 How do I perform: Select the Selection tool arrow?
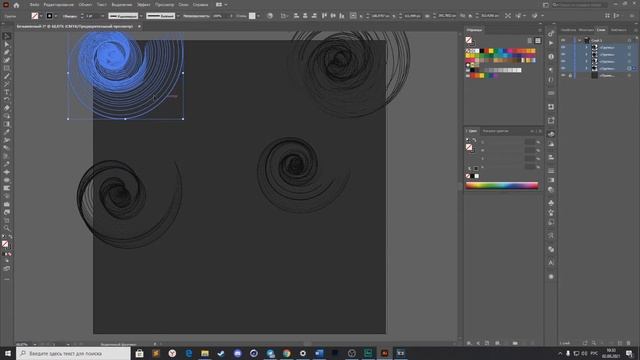7,36
